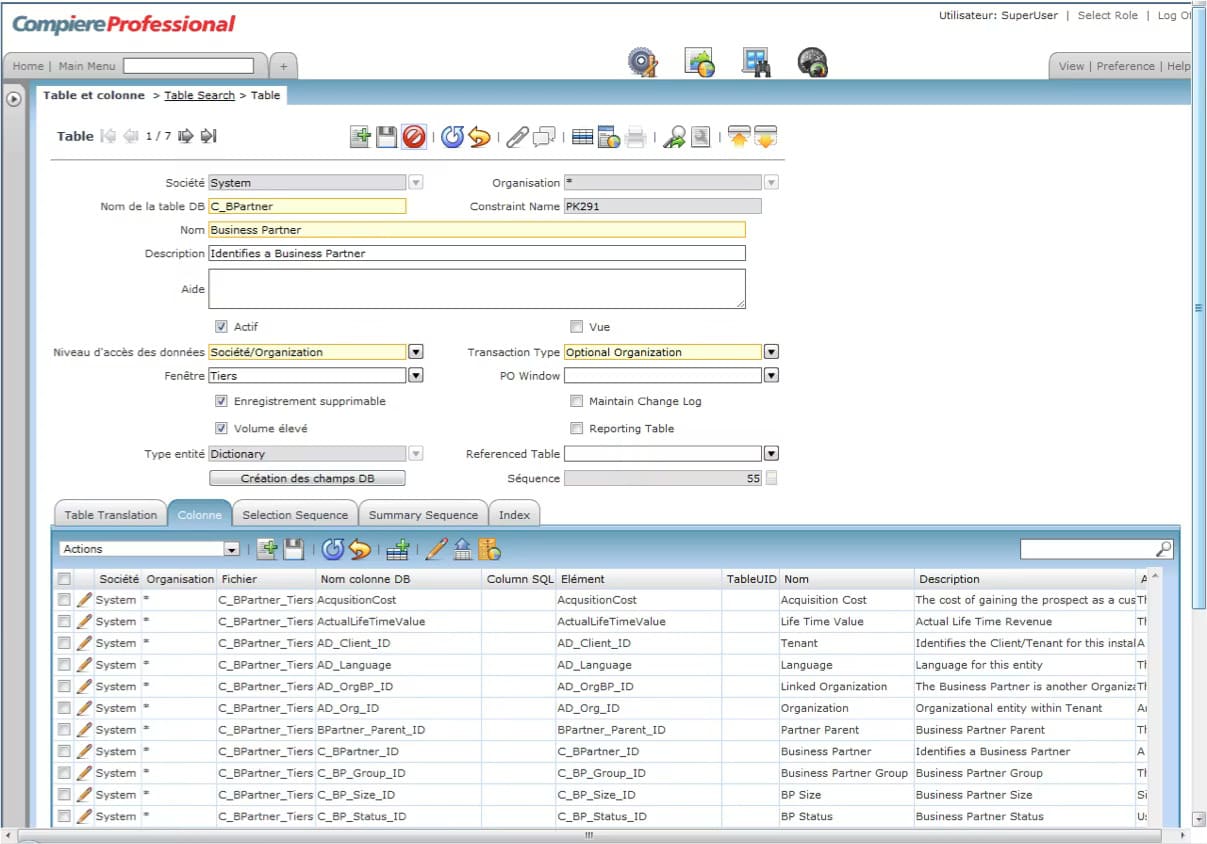Click the orange undo changes icon

point(479,137)
